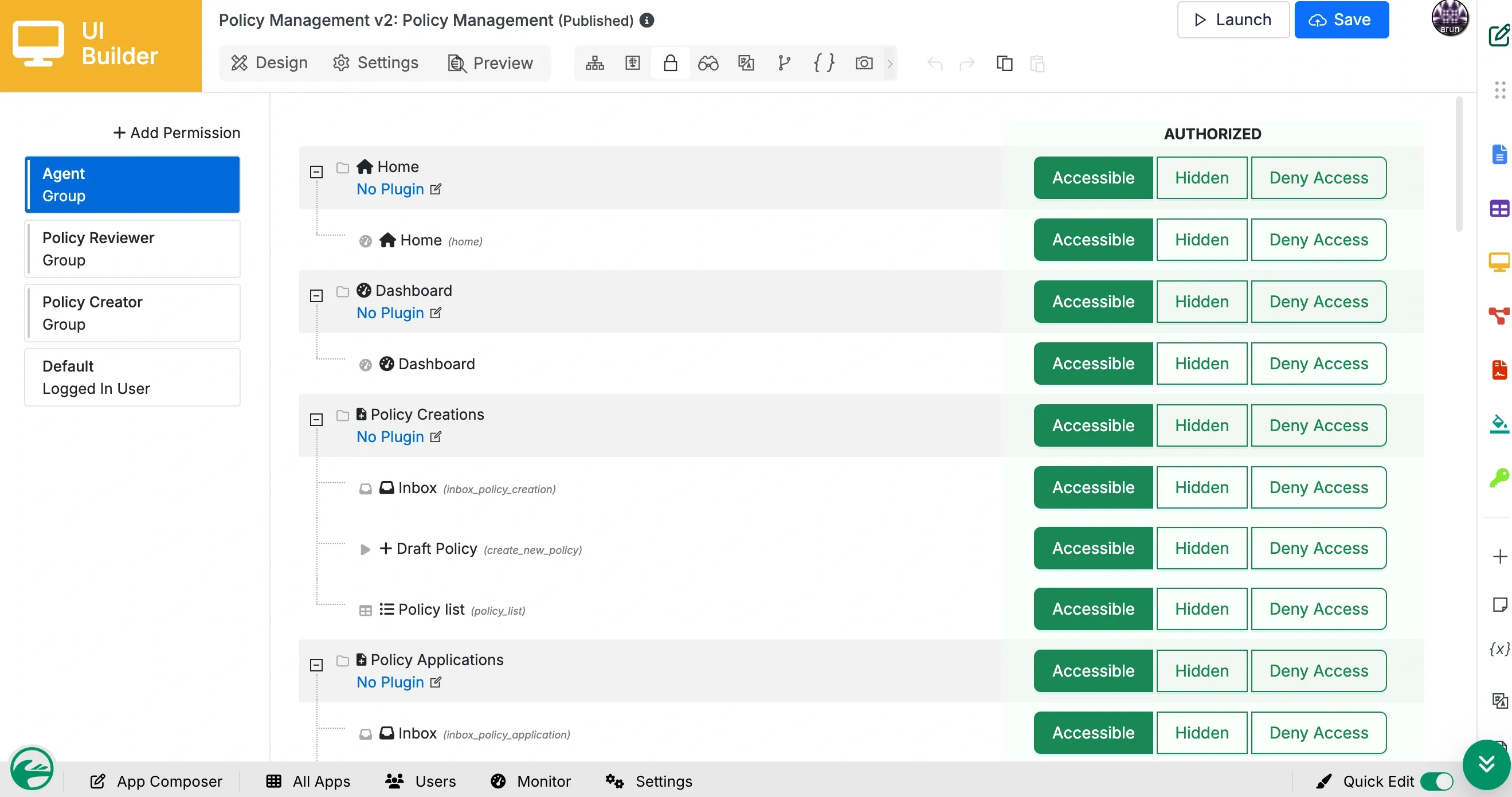Open the binoculars userview icon
The image size is (1512, 797).
[x=708, y=63]
